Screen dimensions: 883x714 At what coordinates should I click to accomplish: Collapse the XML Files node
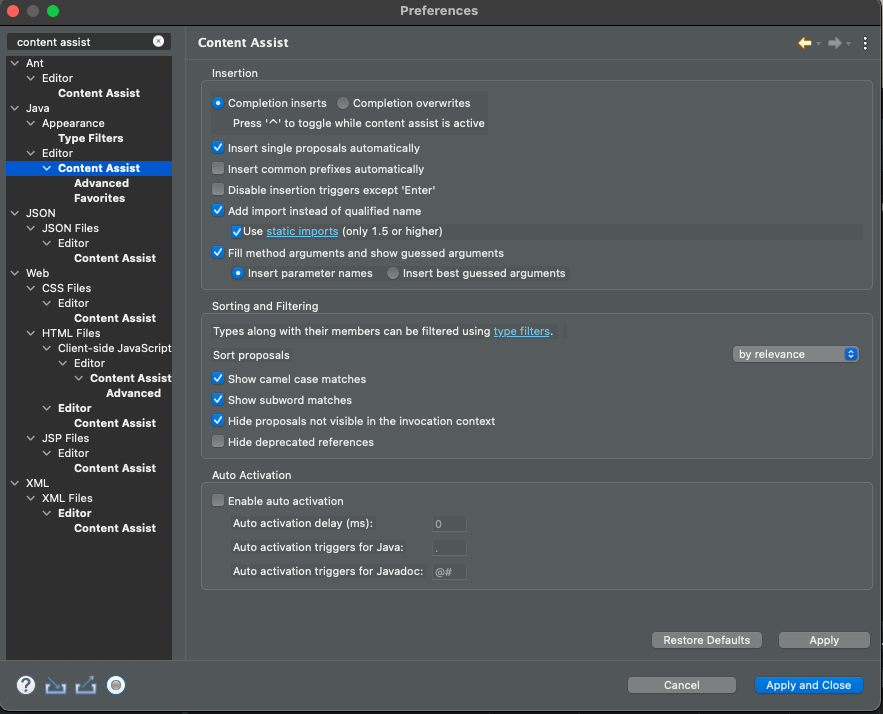coord(31,498)
